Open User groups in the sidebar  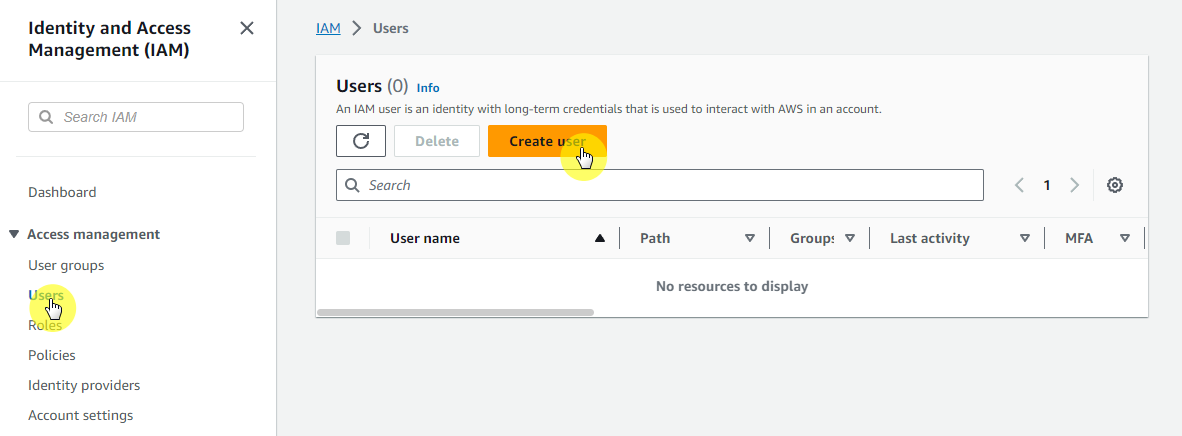[66, 266]
